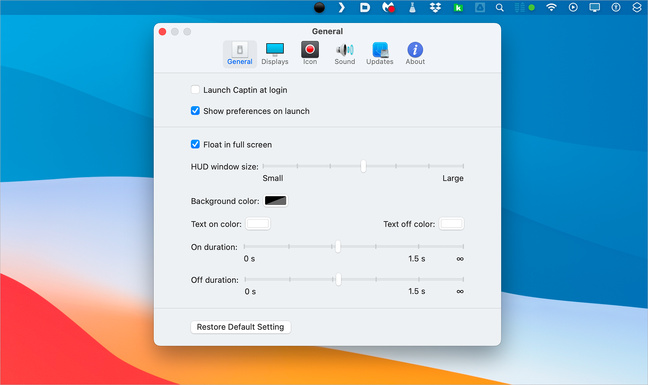Click the chevron arrow menu bar icon

point(341,7)
